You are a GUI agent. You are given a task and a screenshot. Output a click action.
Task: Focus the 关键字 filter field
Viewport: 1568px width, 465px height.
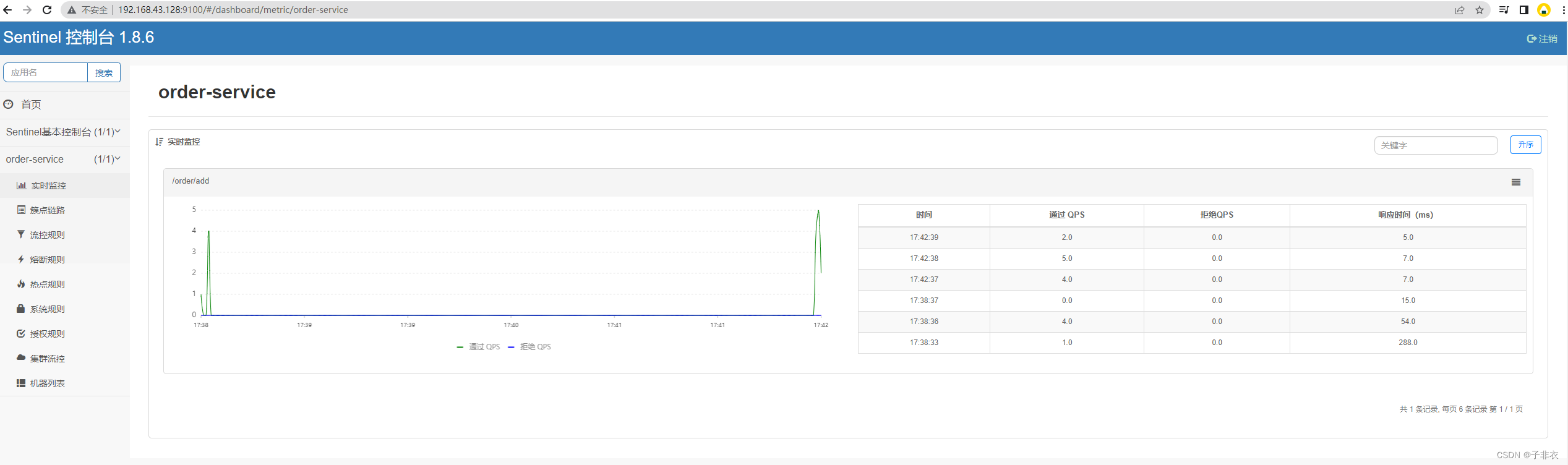1436,145
